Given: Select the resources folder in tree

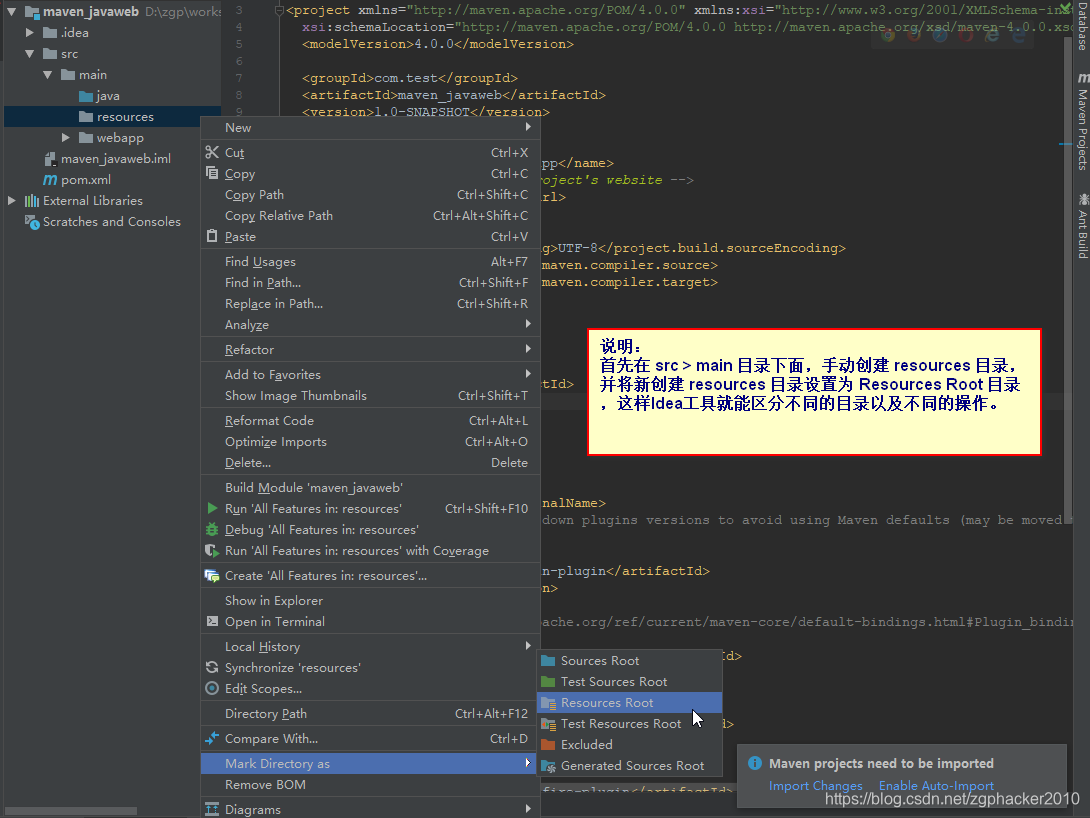Looking at the screenshot, I should point(113,117).
